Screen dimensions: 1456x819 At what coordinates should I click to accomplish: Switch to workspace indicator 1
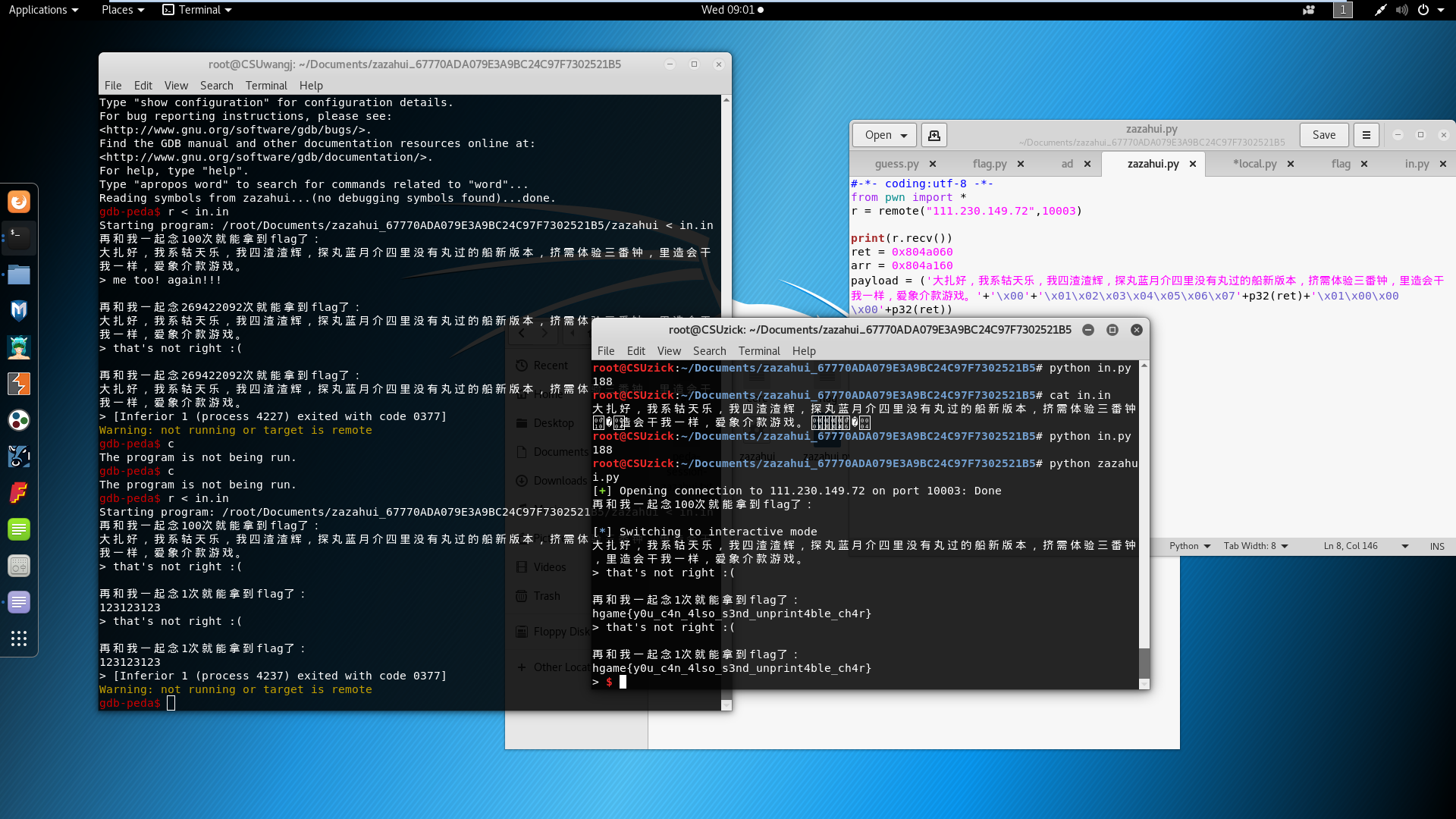coord(1343,10)
